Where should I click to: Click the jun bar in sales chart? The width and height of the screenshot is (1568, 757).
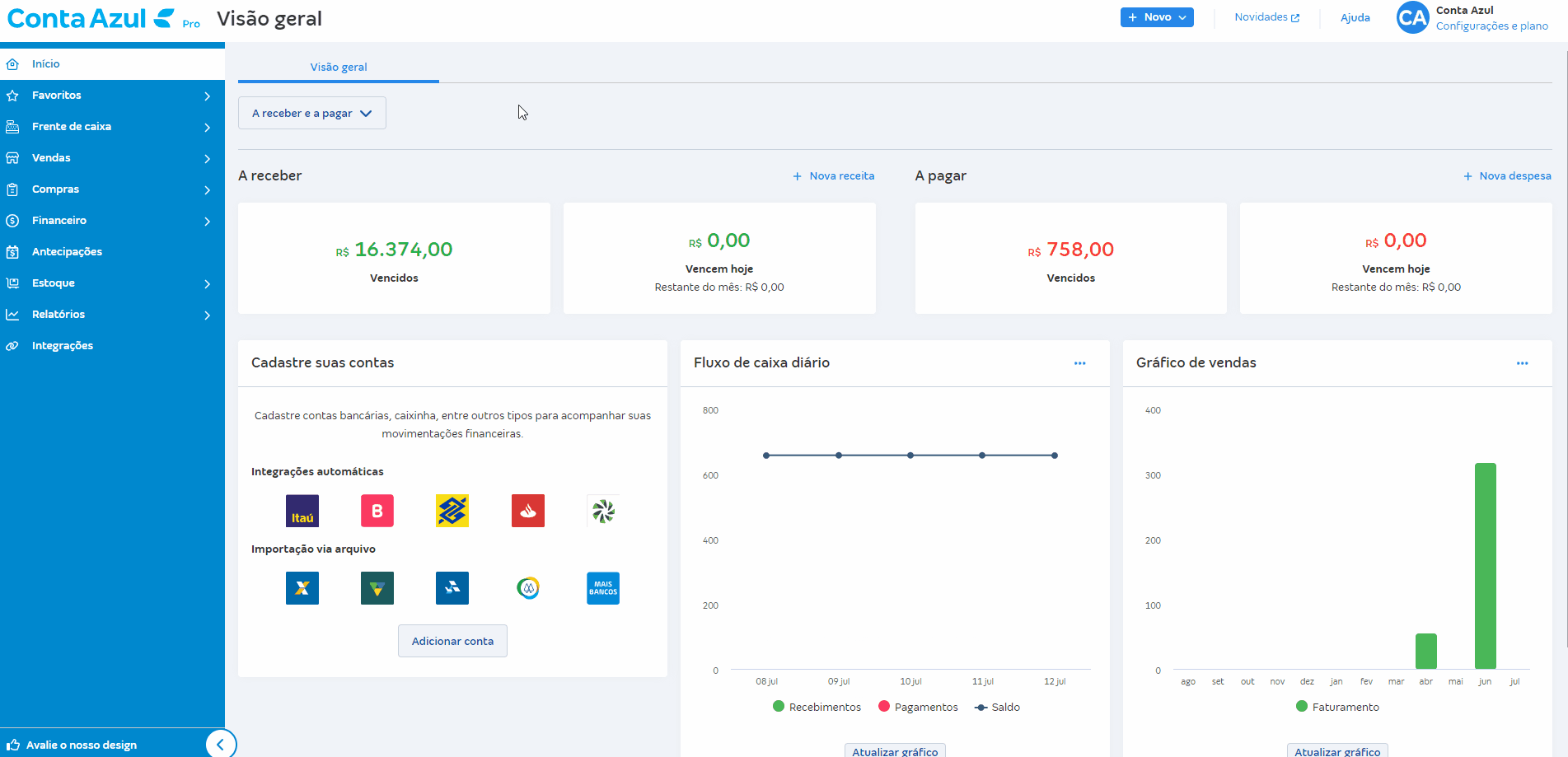(x=1485, y=566)
